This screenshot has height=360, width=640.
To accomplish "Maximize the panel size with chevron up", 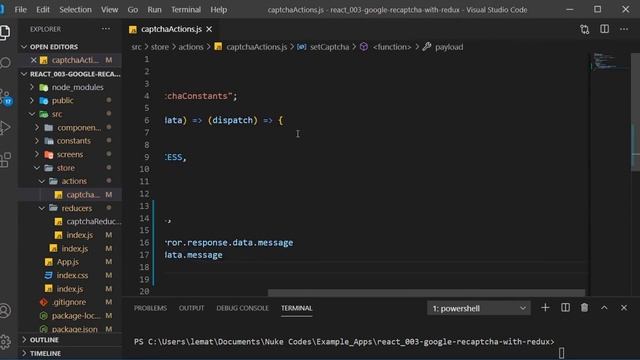I will point(604,308).
